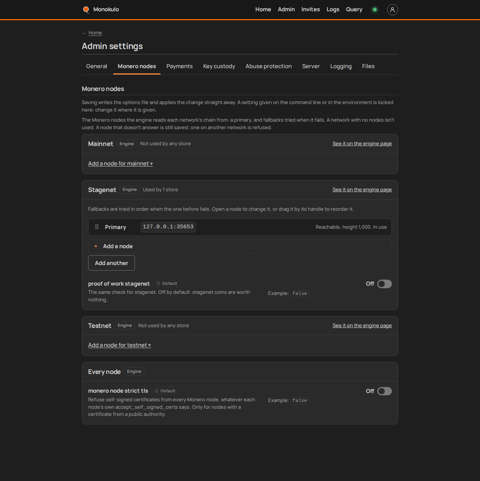Screen dimensions: 480x481
Task: Click the Stagenet section heading
Action: point(102,190)
